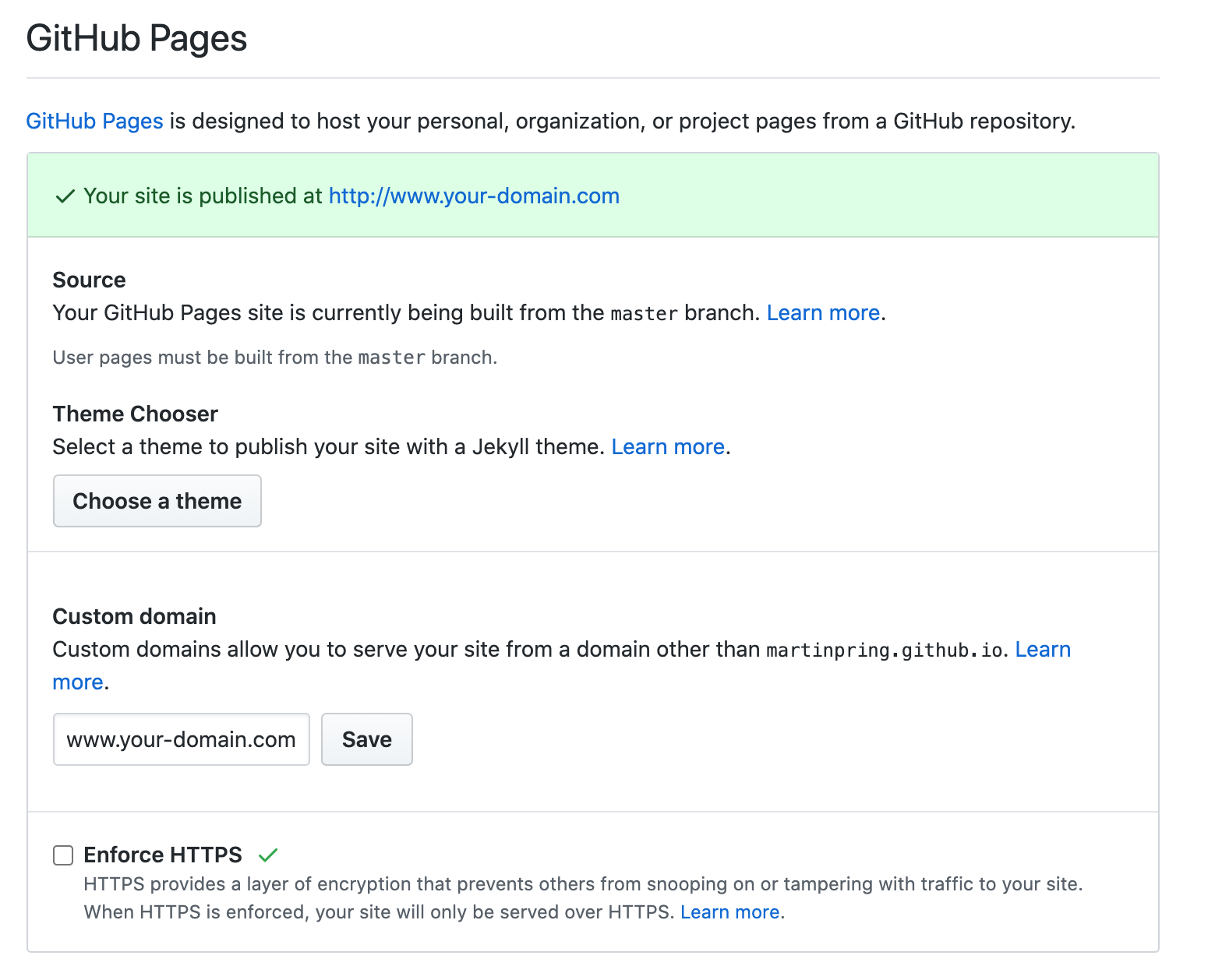This screenshot has width=1208, height=980.
Task: Tick the Enforce HTTPS checkbox
Action: (x=63, y=855)
